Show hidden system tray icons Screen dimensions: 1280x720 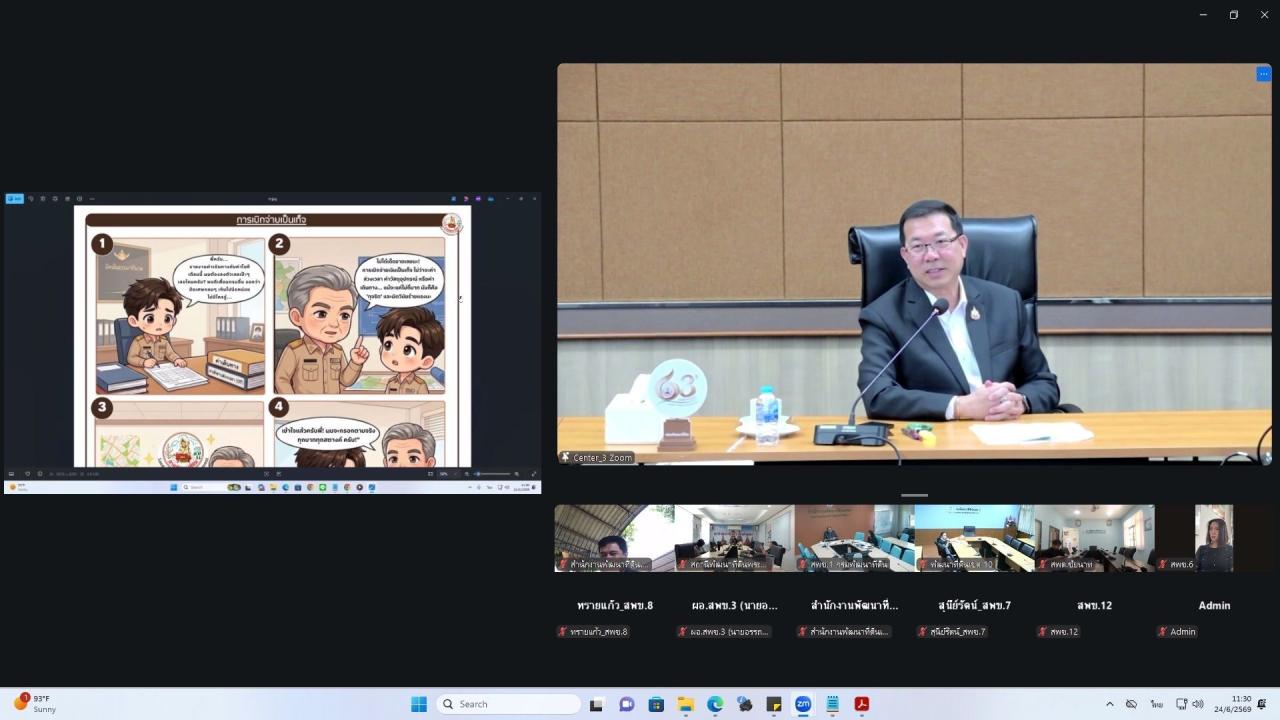(1109, 704)
